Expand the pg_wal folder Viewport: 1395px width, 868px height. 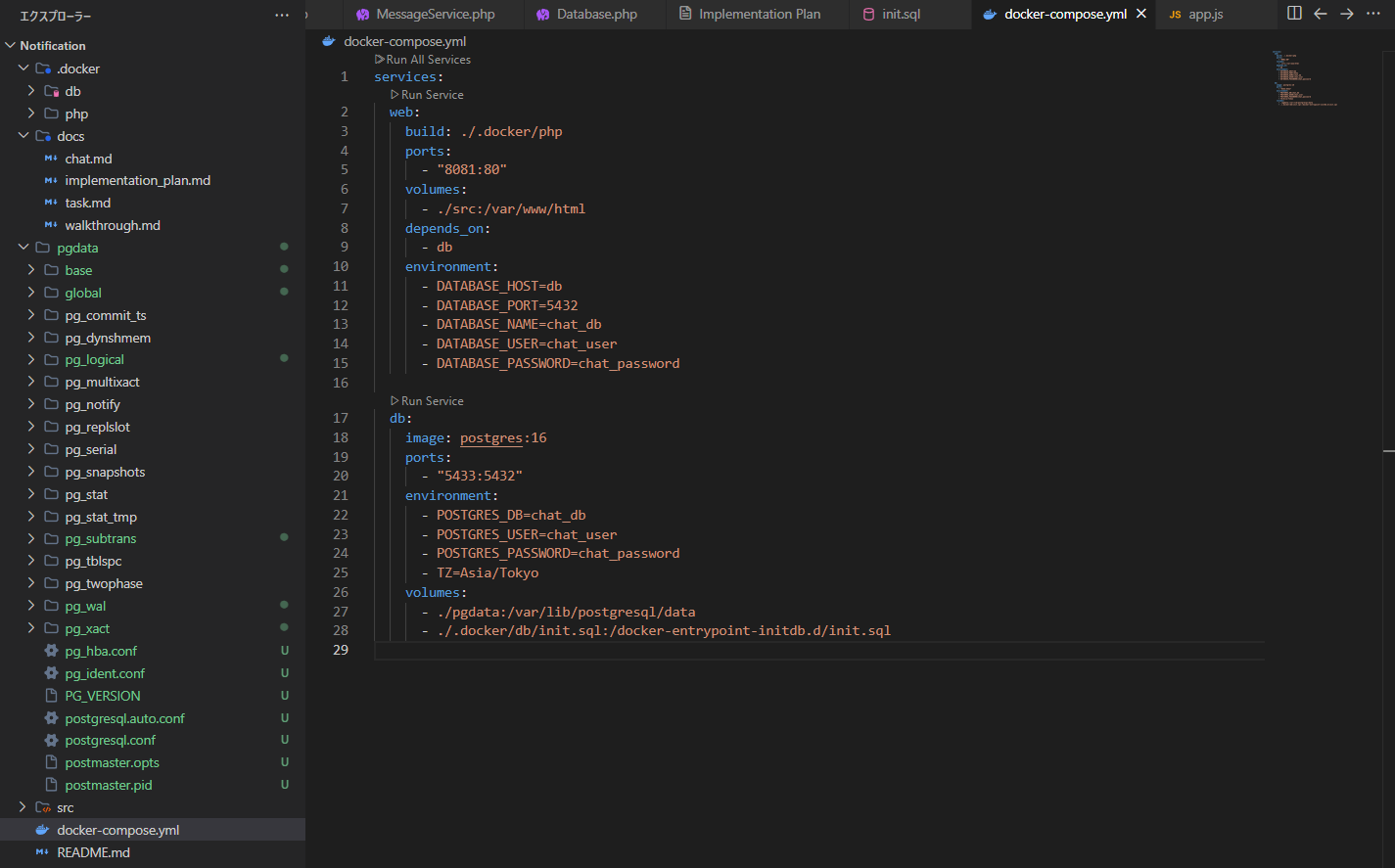pyautogui.click(x=31, y=606)
